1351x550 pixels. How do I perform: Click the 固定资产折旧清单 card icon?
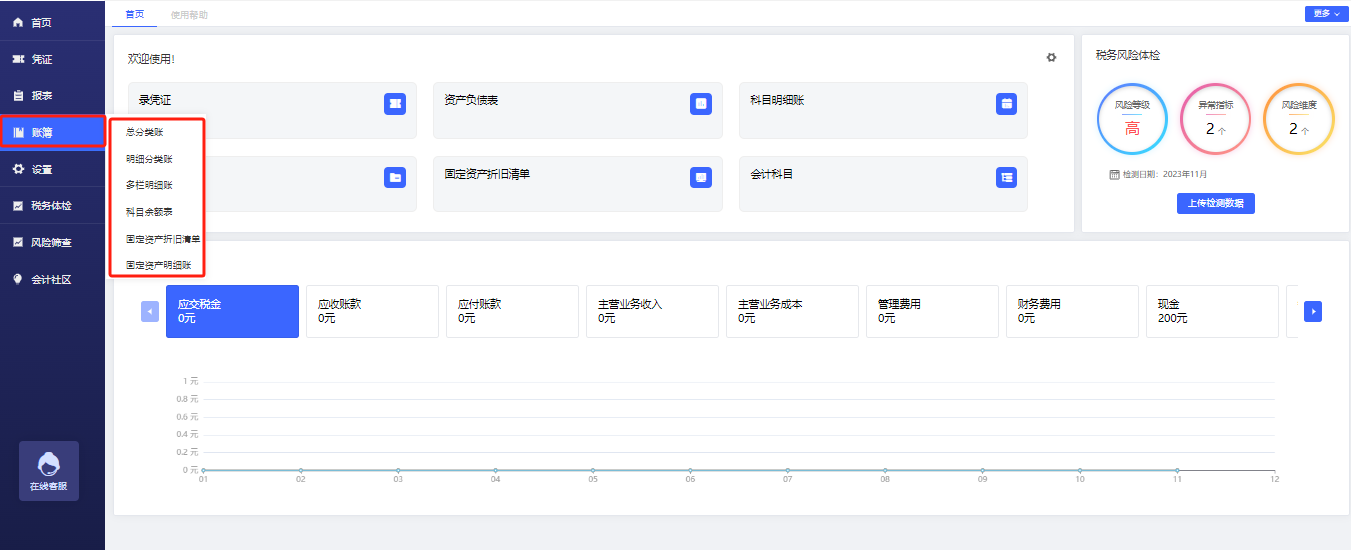[701, 177]
